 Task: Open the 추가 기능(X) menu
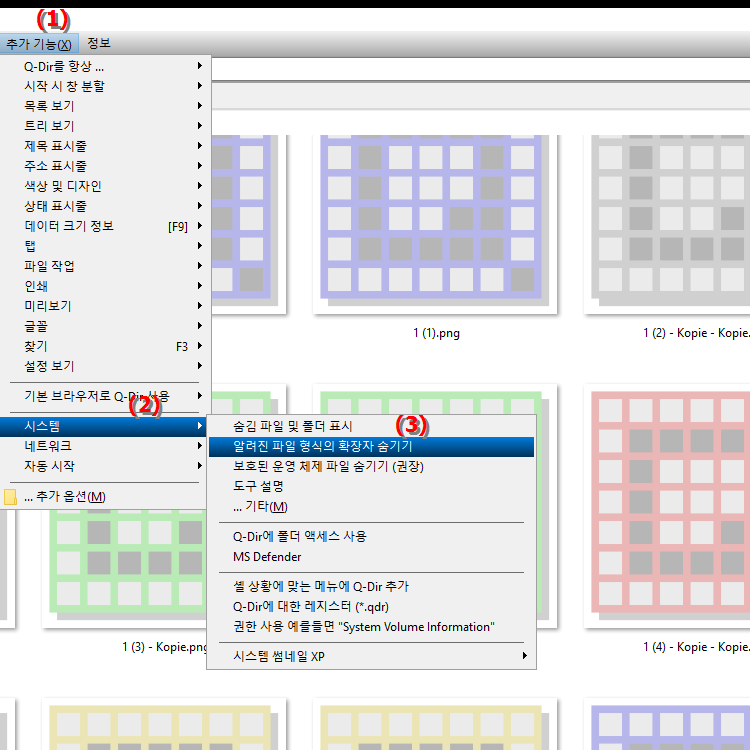pyautogui.click(x=39, y=44)
